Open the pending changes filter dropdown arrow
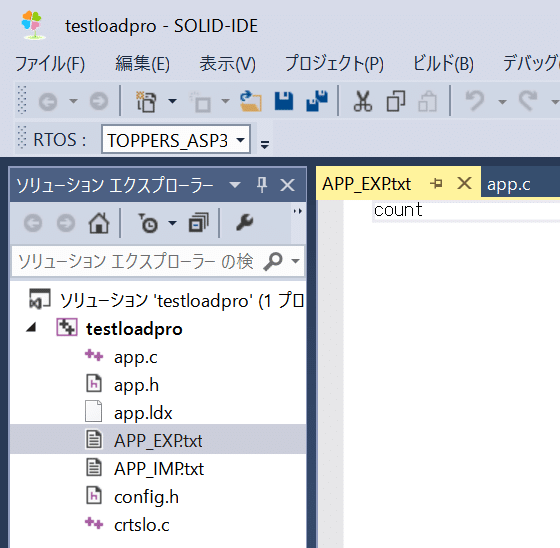 [172, 223]
